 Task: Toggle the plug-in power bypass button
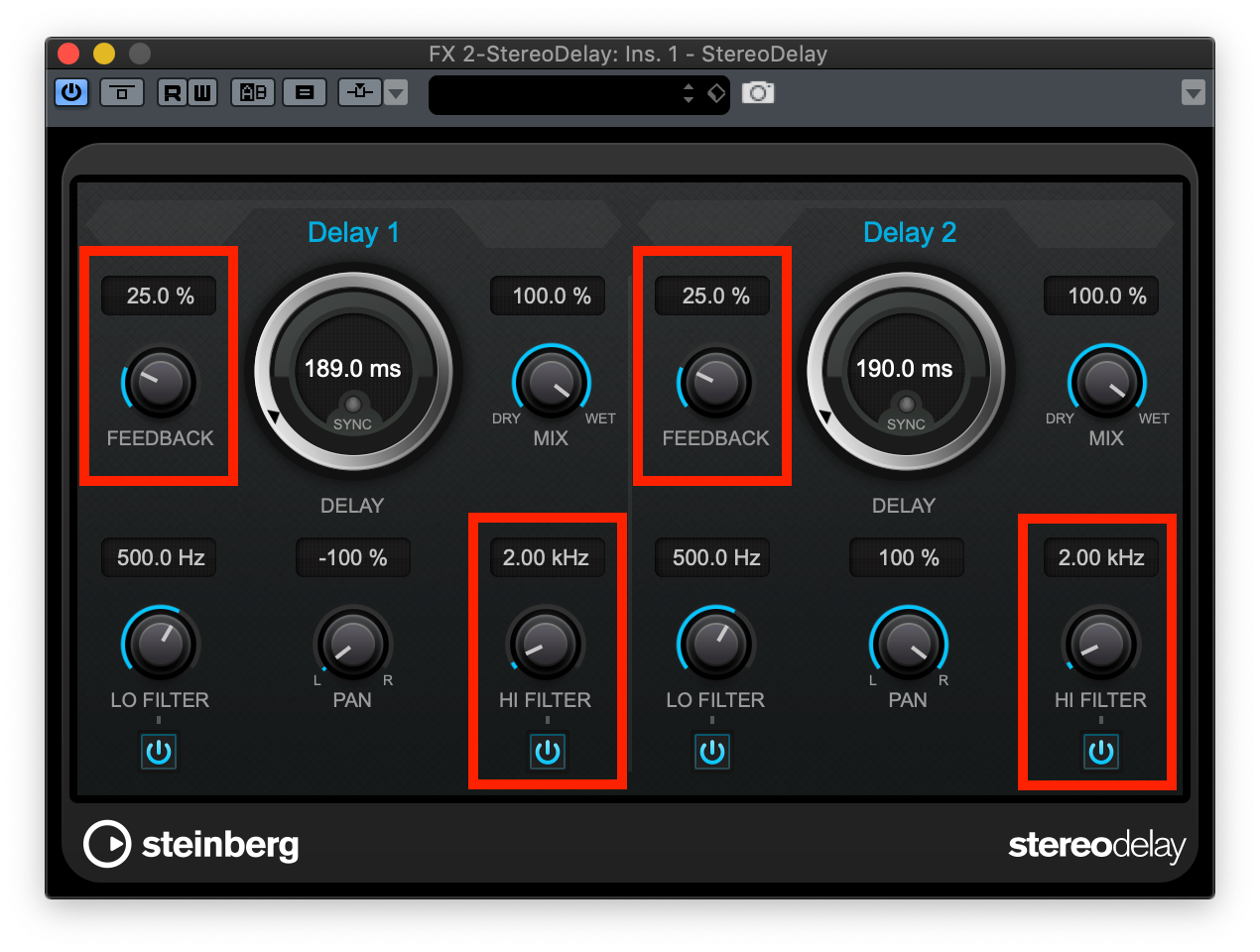pyautogui.click(x=72, y=93)
